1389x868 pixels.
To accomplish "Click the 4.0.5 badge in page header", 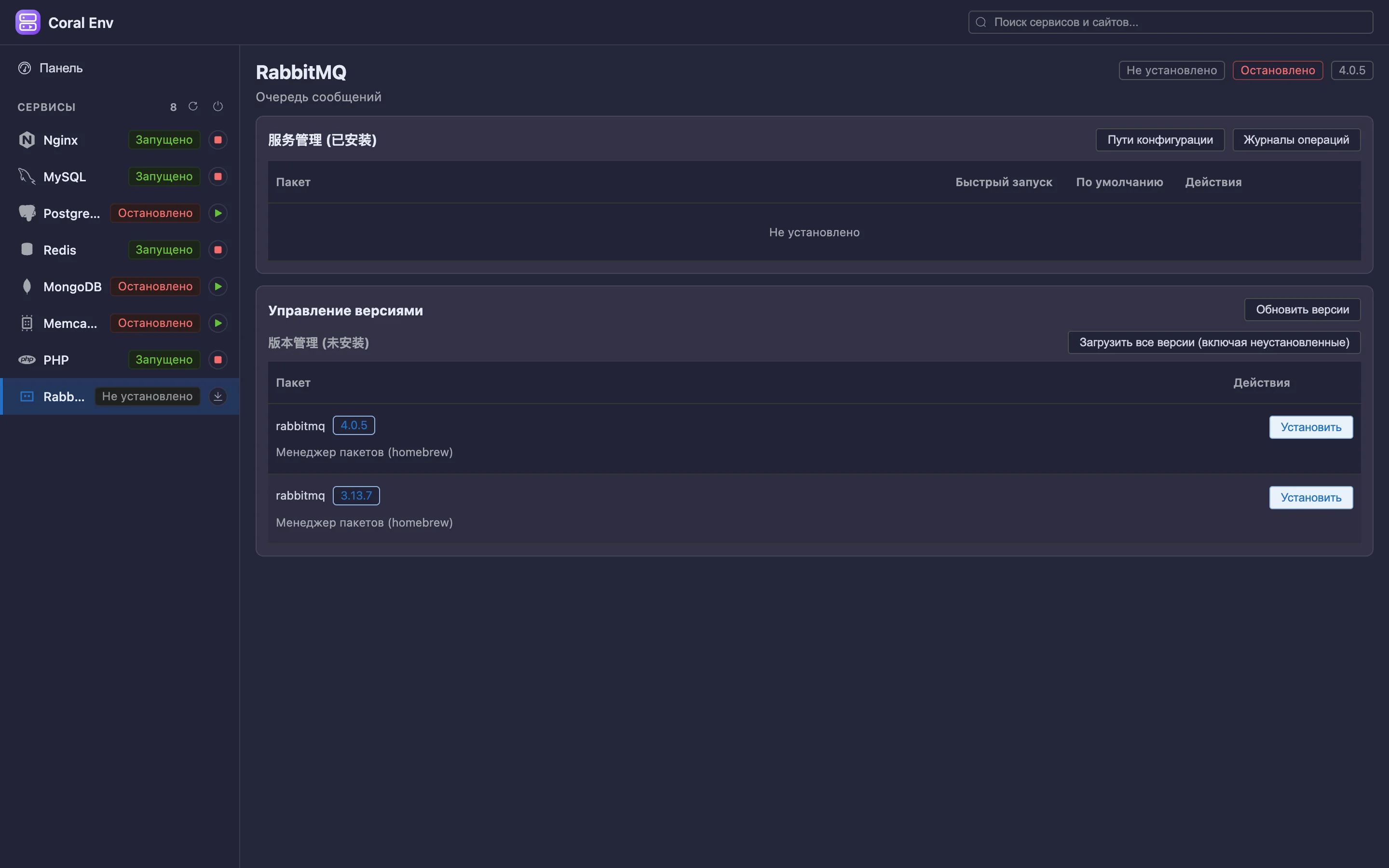I will tap(1352, 70).
